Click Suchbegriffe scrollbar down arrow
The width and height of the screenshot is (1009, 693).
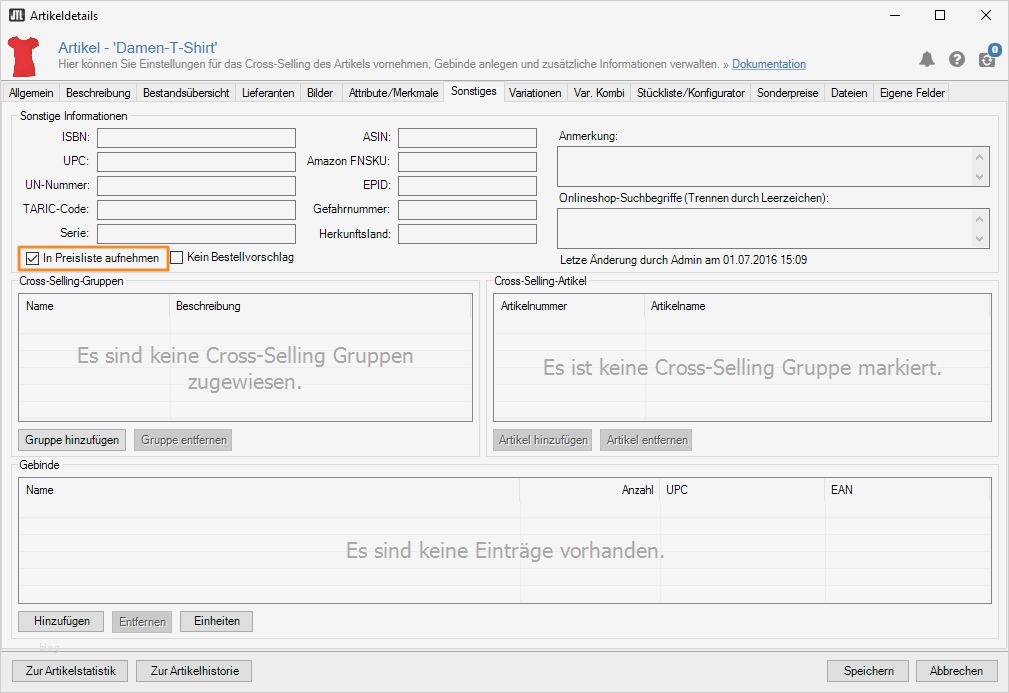pyautogui.click(x=979, y=238)
